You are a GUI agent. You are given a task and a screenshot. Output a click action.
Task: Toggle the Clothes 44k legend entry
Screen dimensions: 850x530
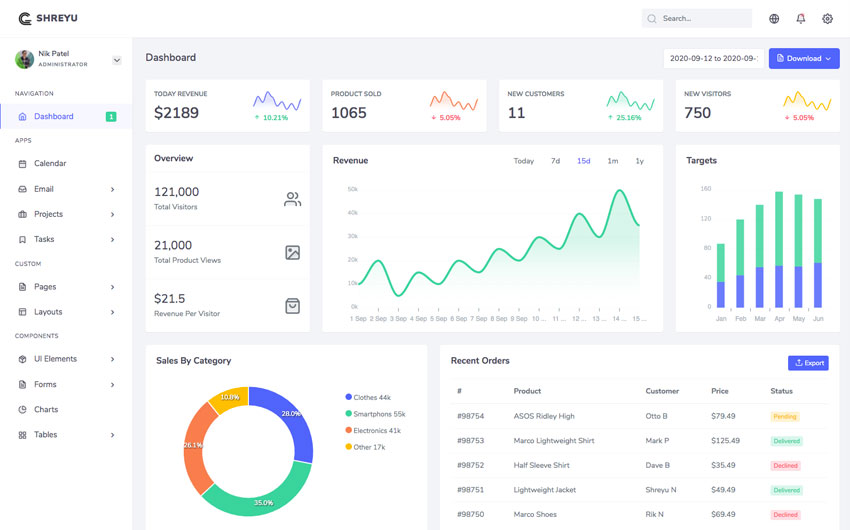click(368, 397)
